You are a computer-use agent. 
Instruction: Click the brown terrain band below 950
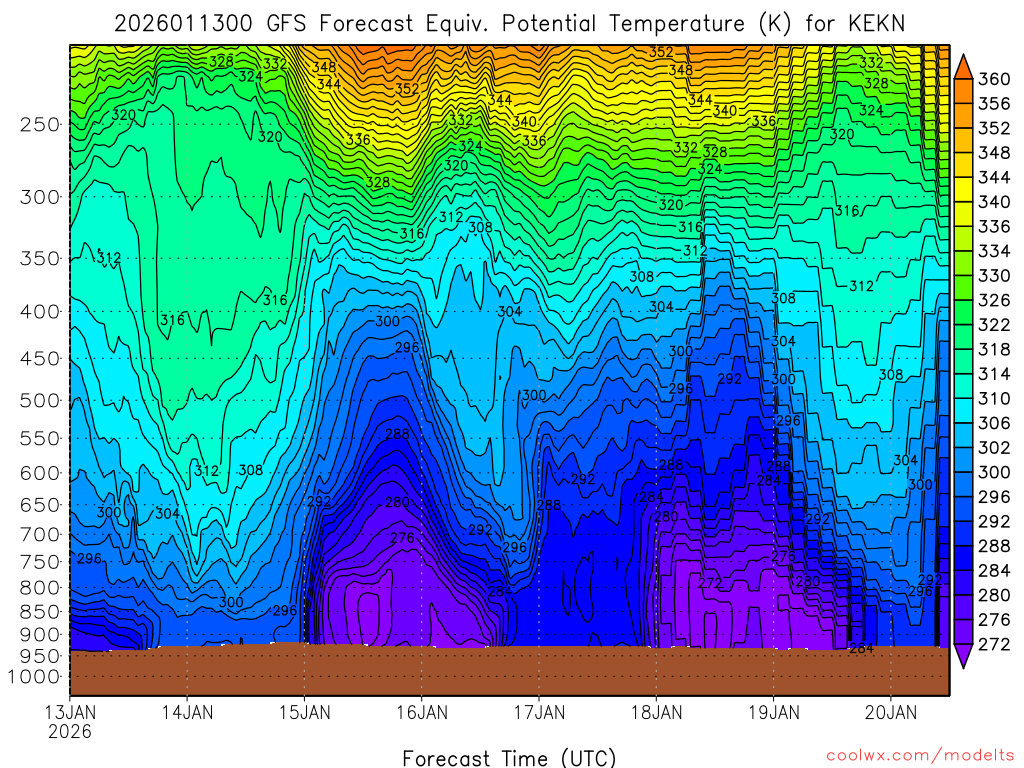coord(509,671)
